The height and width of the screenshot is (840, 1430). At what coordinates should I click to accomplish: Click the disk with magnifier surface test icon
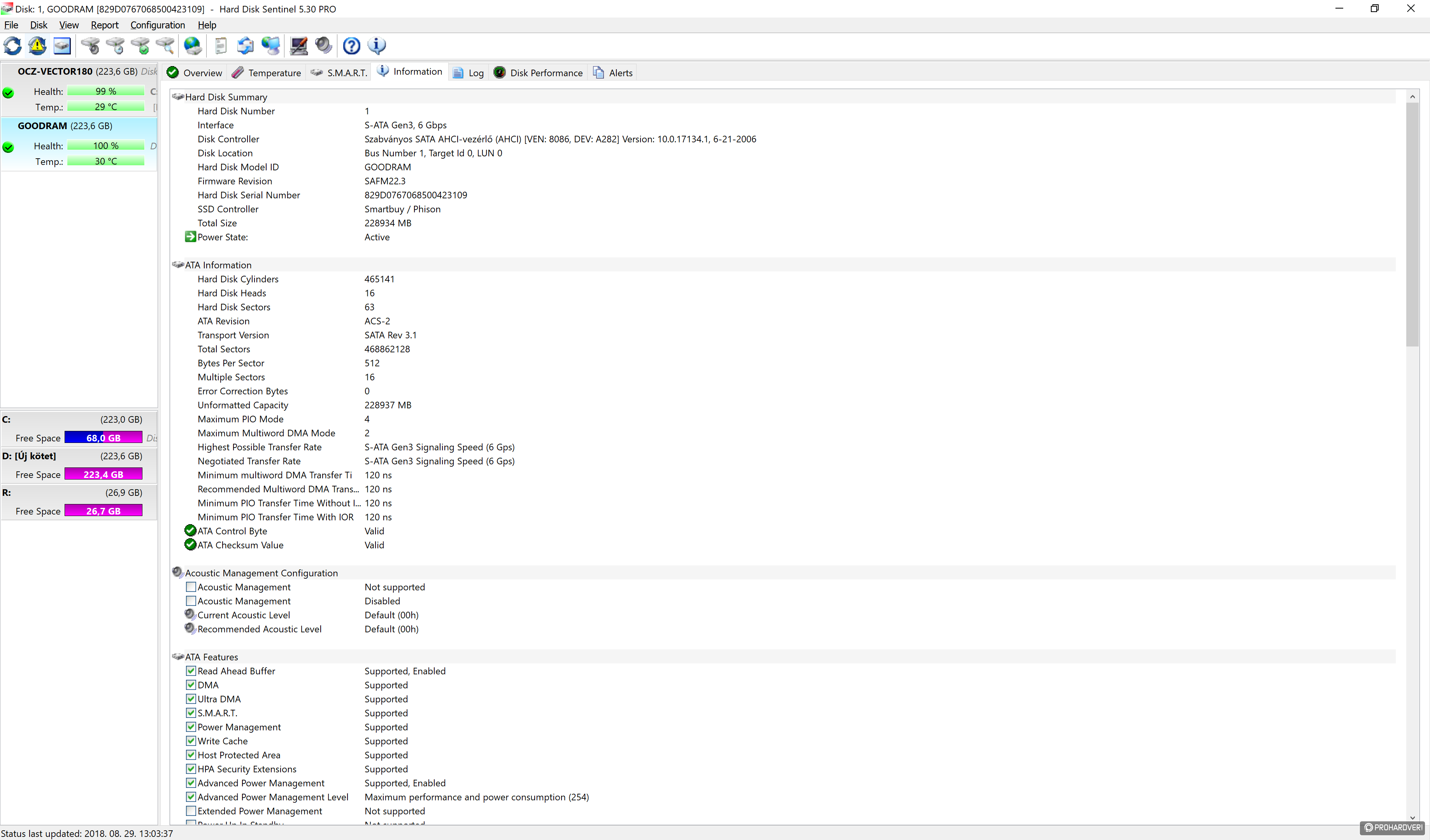(165, 45)
